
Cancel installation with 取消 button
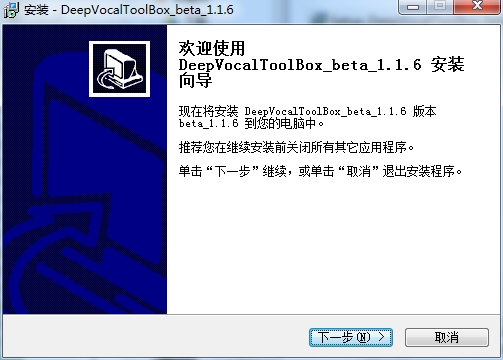[x=447, y=337]
